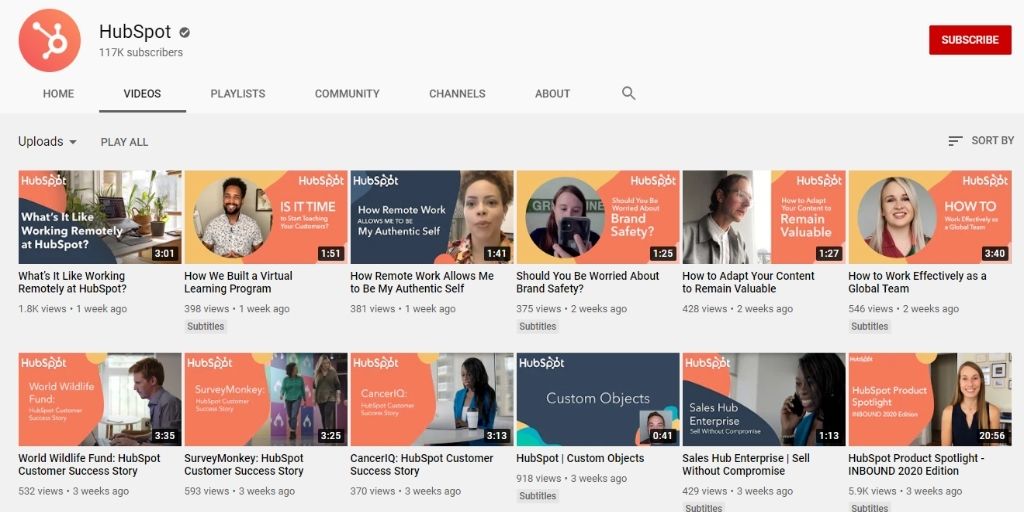Click title 'What's It Like Working Remotely at HubSpot?'

pos(72,282)
